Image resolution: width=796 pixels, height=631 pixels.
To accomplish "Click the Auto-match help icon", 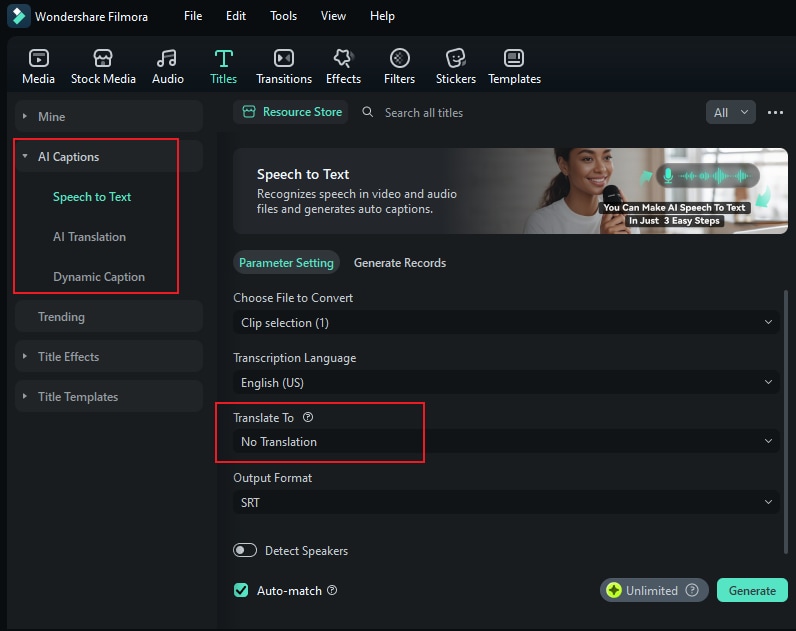I will coord(332,590).
